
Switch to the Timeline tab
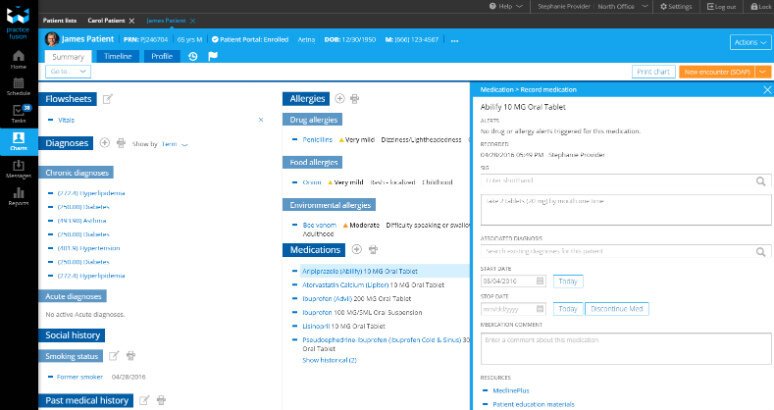[x=118, y=56]
